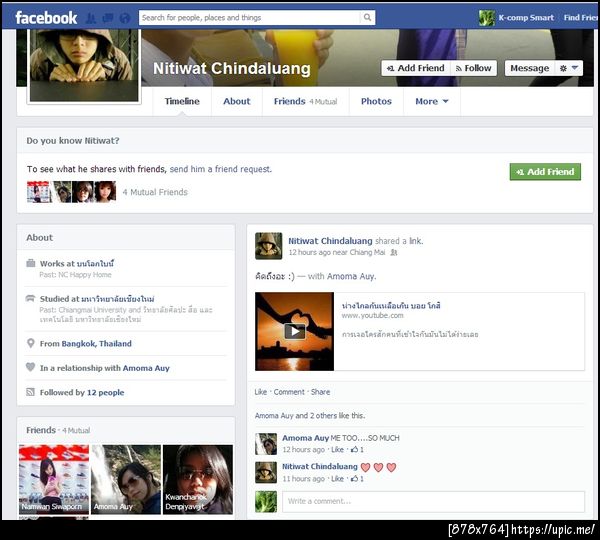View thumbs-up count on Amoma's comment
This screenshot has height=540, width=600.
(357, 450)
